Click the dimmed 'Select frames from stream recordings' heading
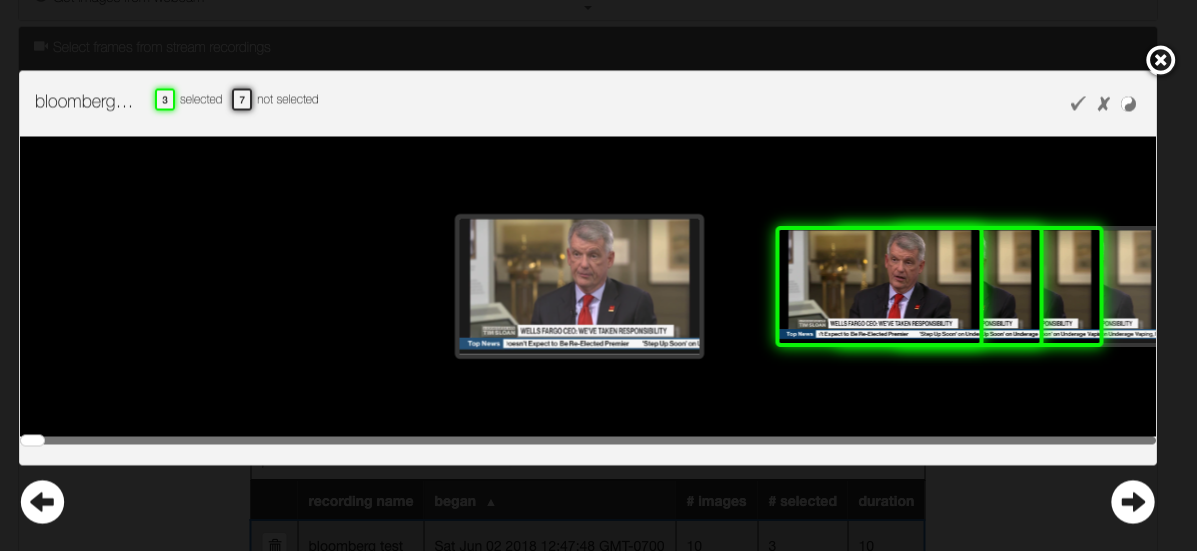The height and width of the screenshot is (551, 1197). [161, 47]
